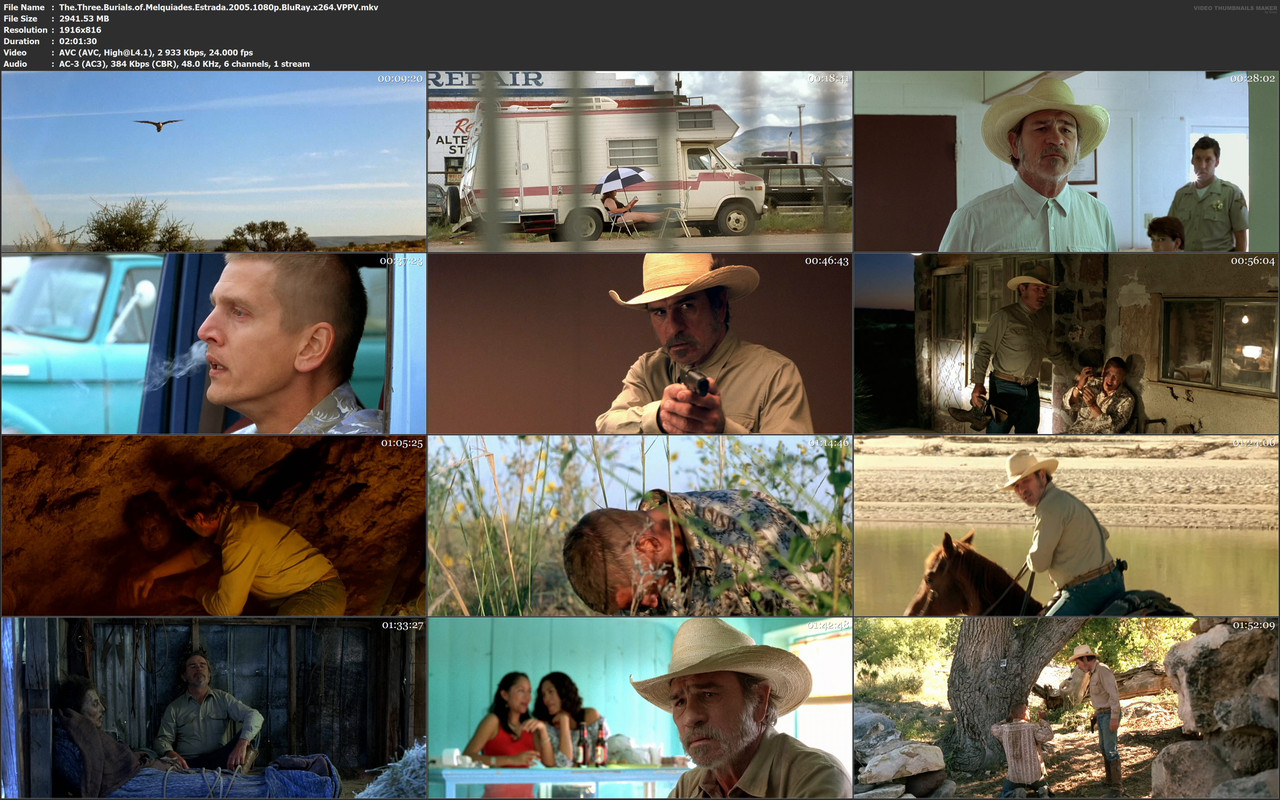Click the thumbnail of the cowboy beside the deputy in uniform
Viewport: 1280px width, 800px height.
pyautogui.click(x=1066, y=161)
